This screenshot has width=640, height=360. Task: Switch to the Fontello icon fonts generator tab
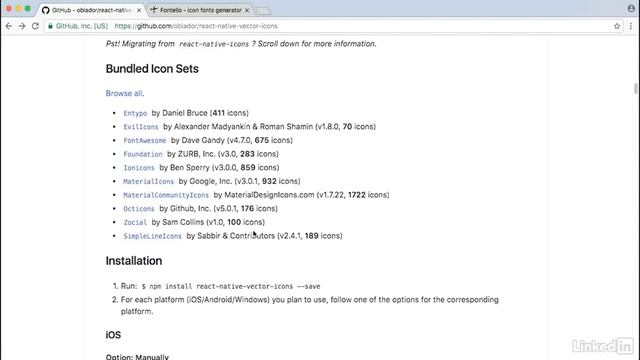point(199,10)
